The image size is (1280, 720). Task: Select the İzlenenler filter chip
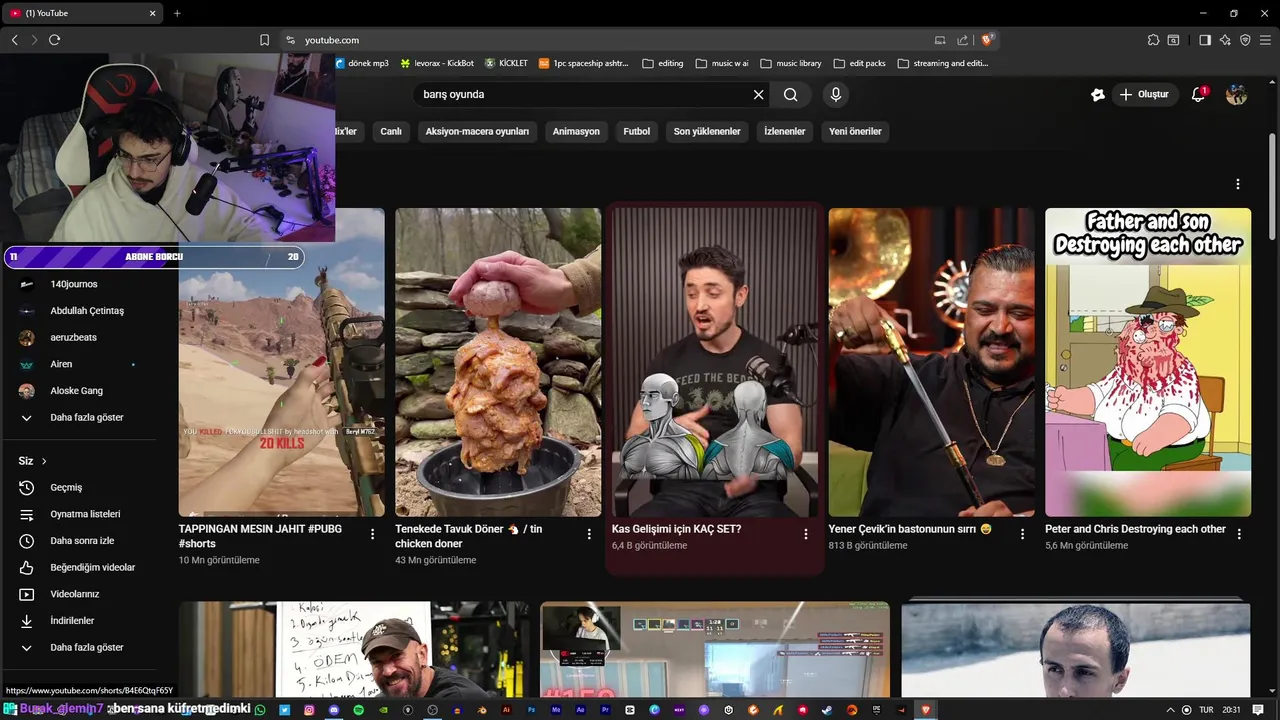(784, 131)
